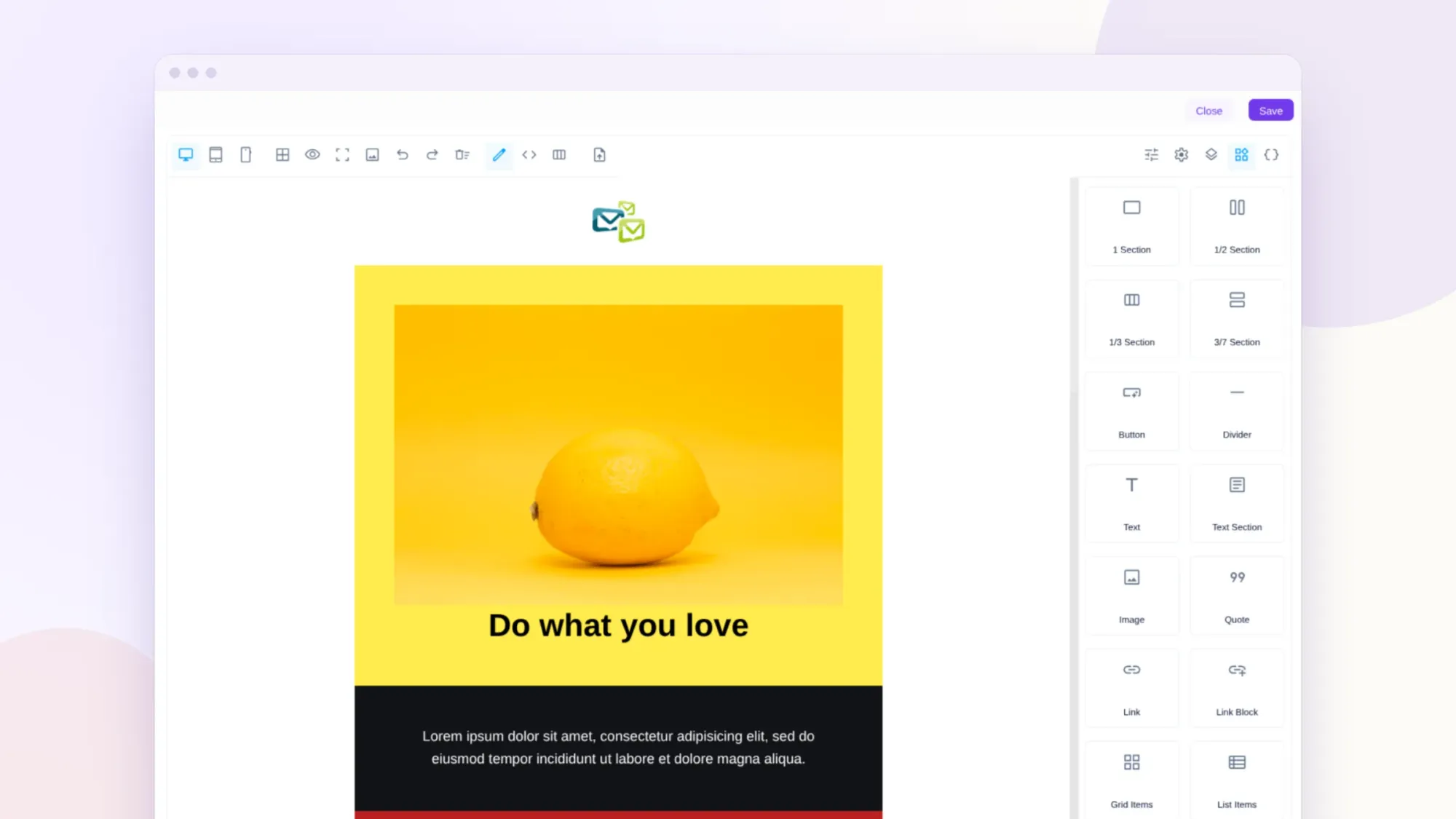1456x819 pixels.
Task: Select the 'Do what you love' heading
Action: coord(618,625)
